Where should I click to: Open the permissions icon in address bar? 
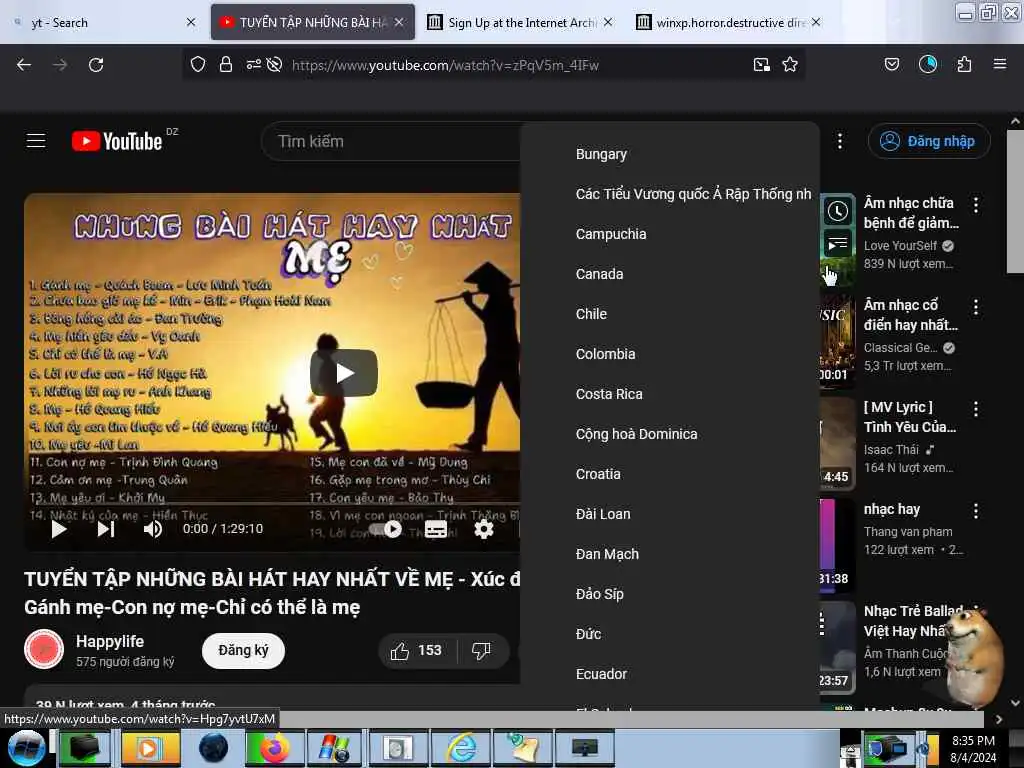(253, 64)
